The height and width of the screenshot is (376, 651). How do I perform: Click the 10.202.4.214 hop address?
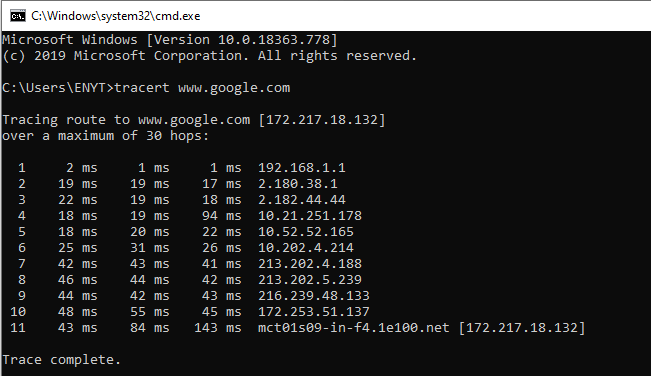pos(306,248)
